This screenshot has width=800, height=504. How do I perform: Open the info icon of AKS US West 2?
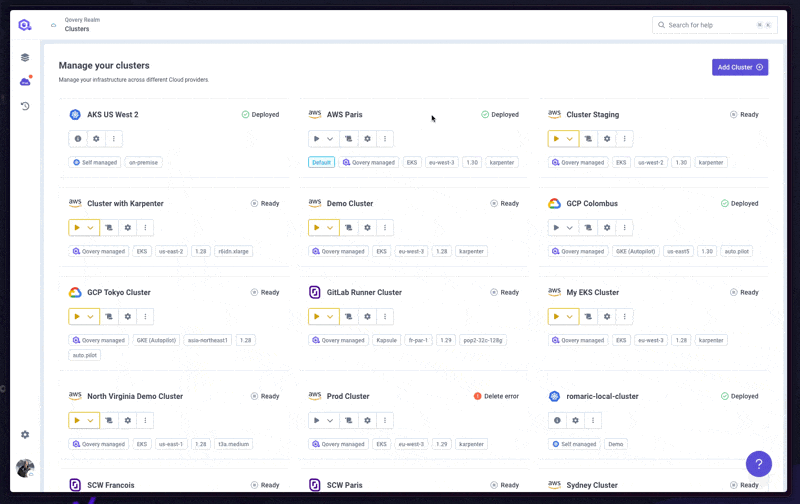78,139
